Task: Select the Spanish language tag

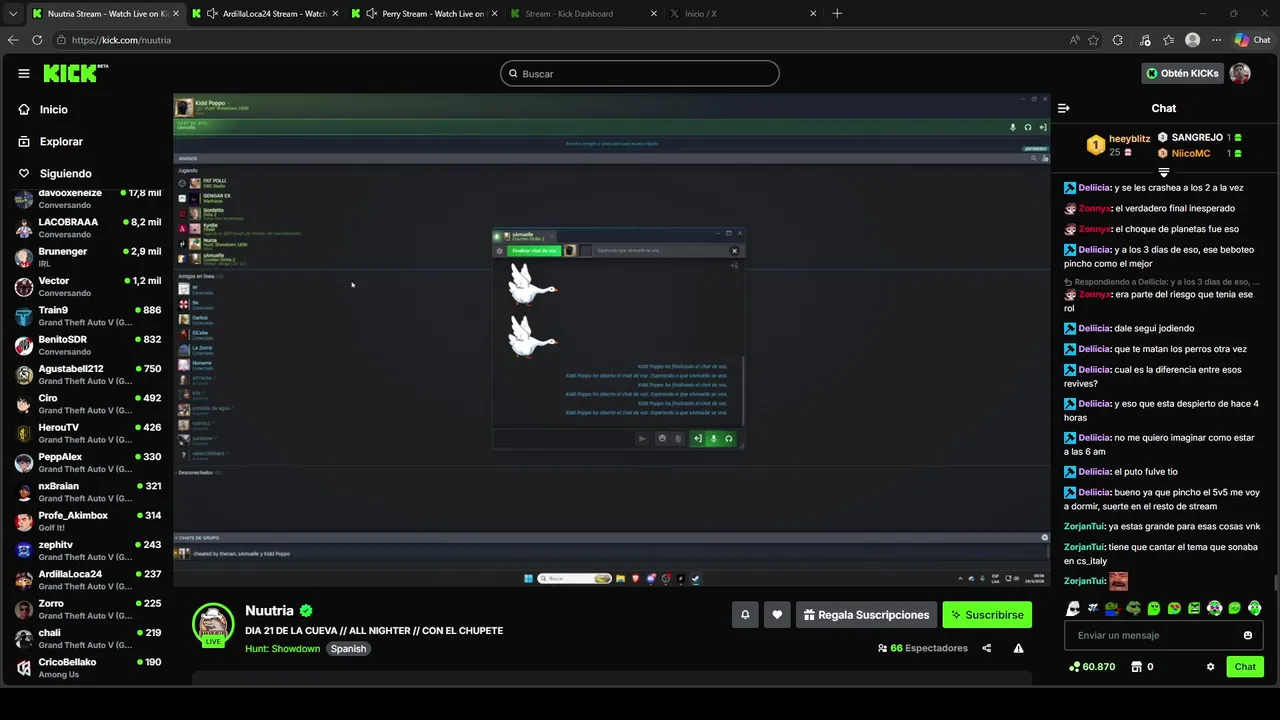Action: 348,649
